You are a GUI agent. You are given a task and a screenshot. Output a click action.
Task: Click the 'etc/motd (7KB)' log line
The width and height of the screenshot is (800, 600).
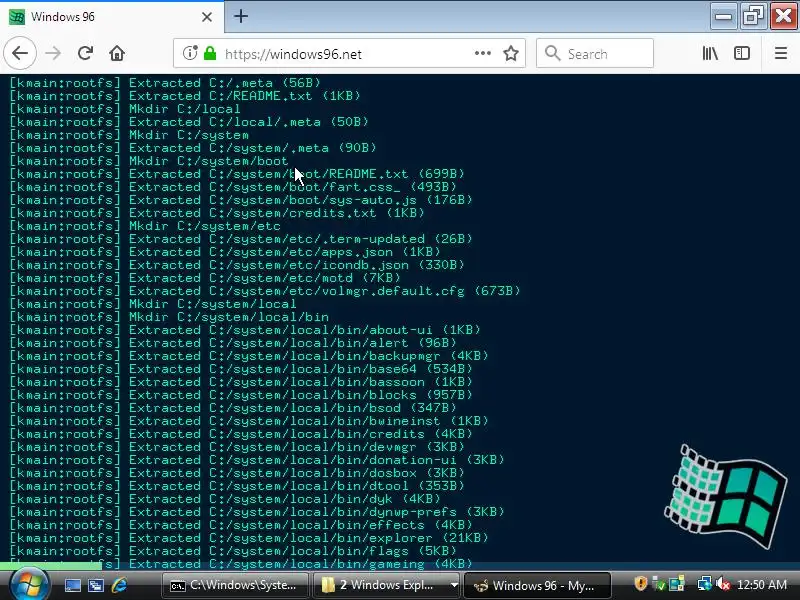pyautogui.click(x=205, y=278)
